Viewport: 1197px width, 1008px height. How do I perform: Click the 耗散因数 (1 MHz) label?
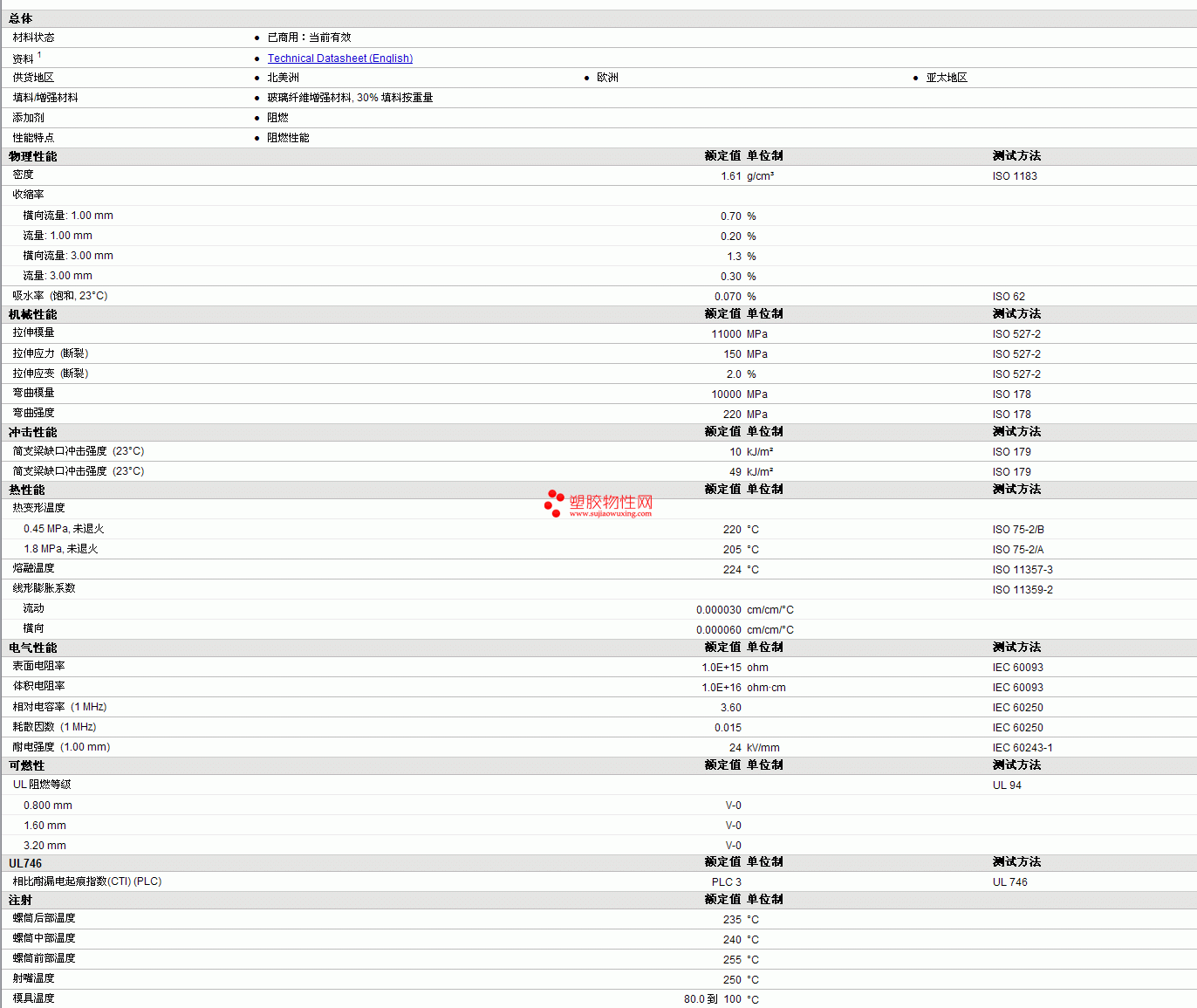pyautogui.click(x=54, y=727)
